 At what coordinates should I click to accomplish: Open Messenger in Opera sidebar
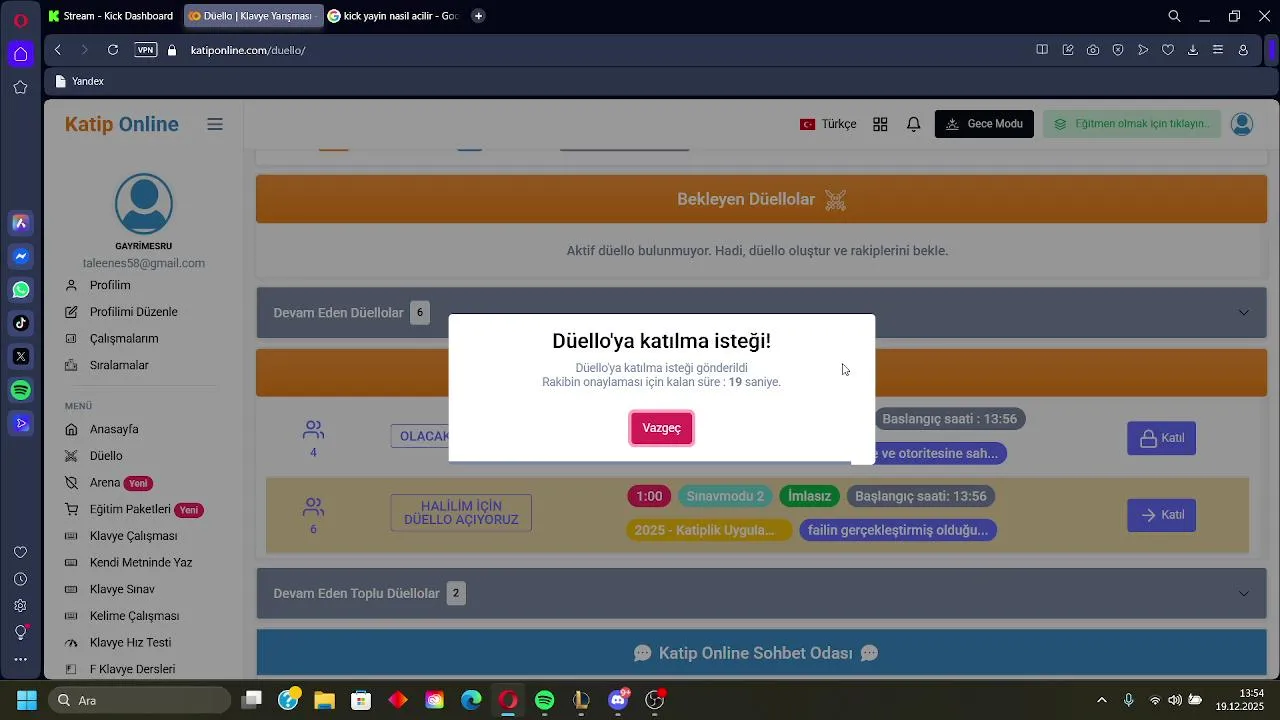coord(20,256)
